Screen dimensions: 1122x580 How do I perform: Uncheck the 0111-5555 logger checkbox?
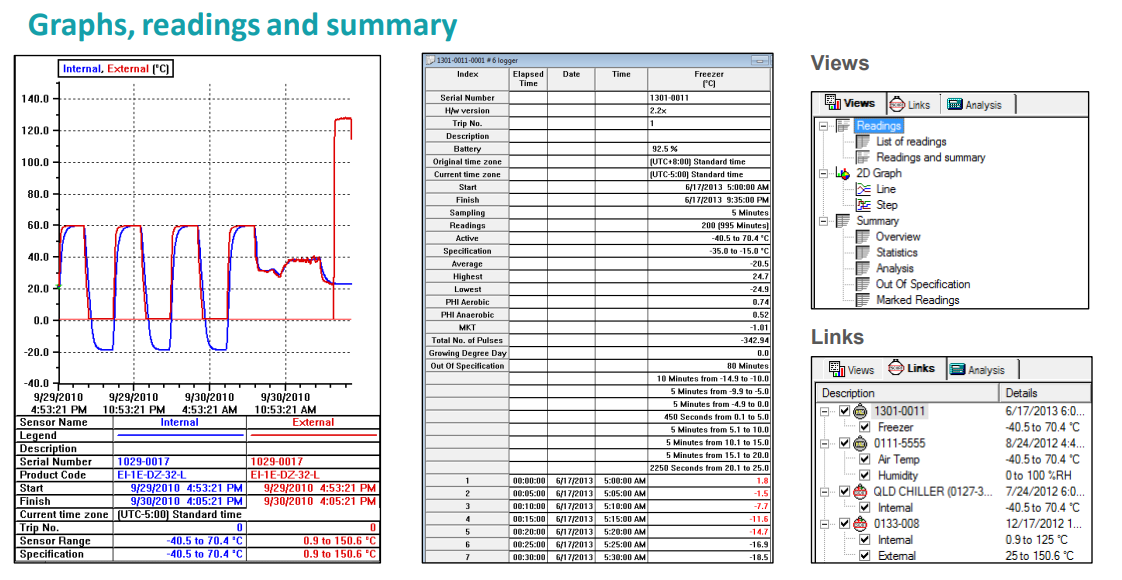tap(844, 443)
